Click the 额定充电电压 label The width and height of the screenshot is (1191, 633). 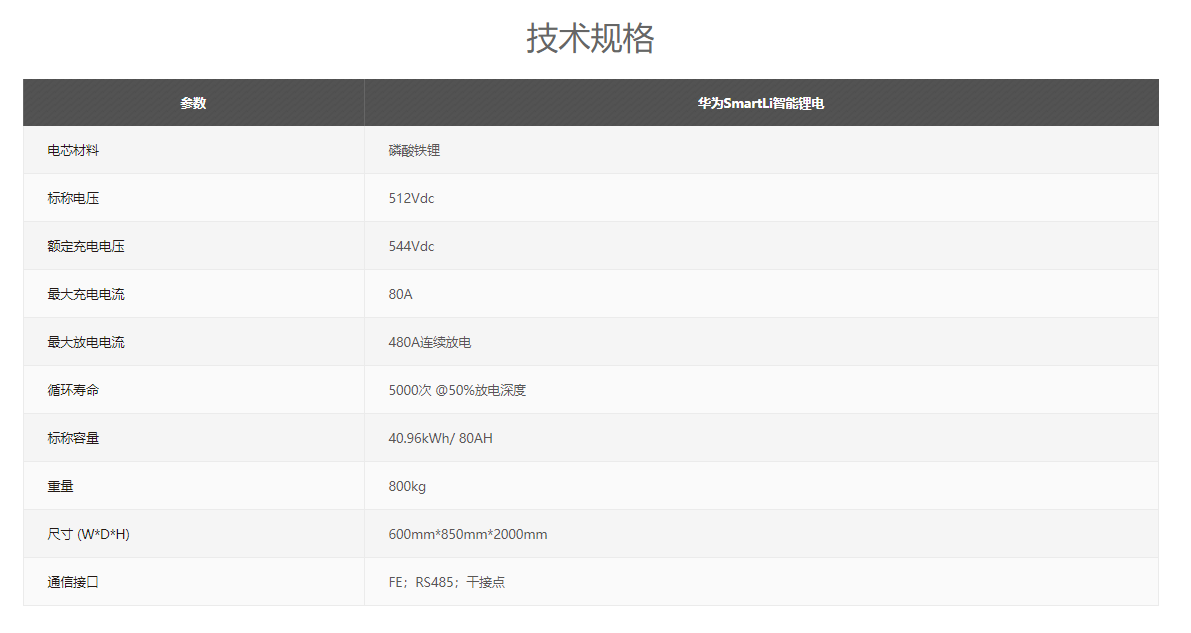(x=86, y=246)
